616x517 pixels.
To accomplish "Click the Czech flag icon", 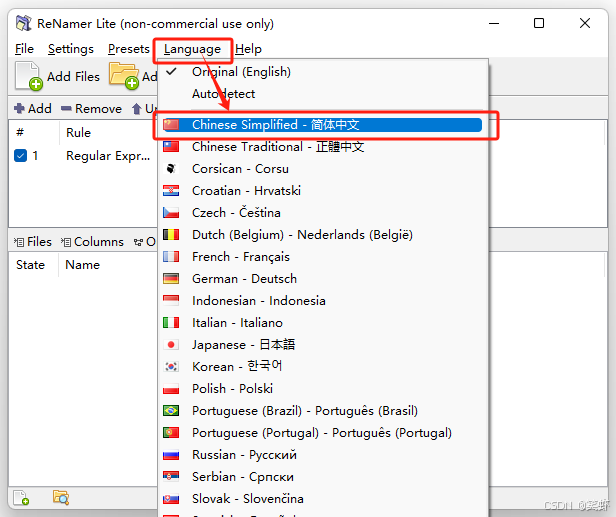I will [x=171, y=213].
